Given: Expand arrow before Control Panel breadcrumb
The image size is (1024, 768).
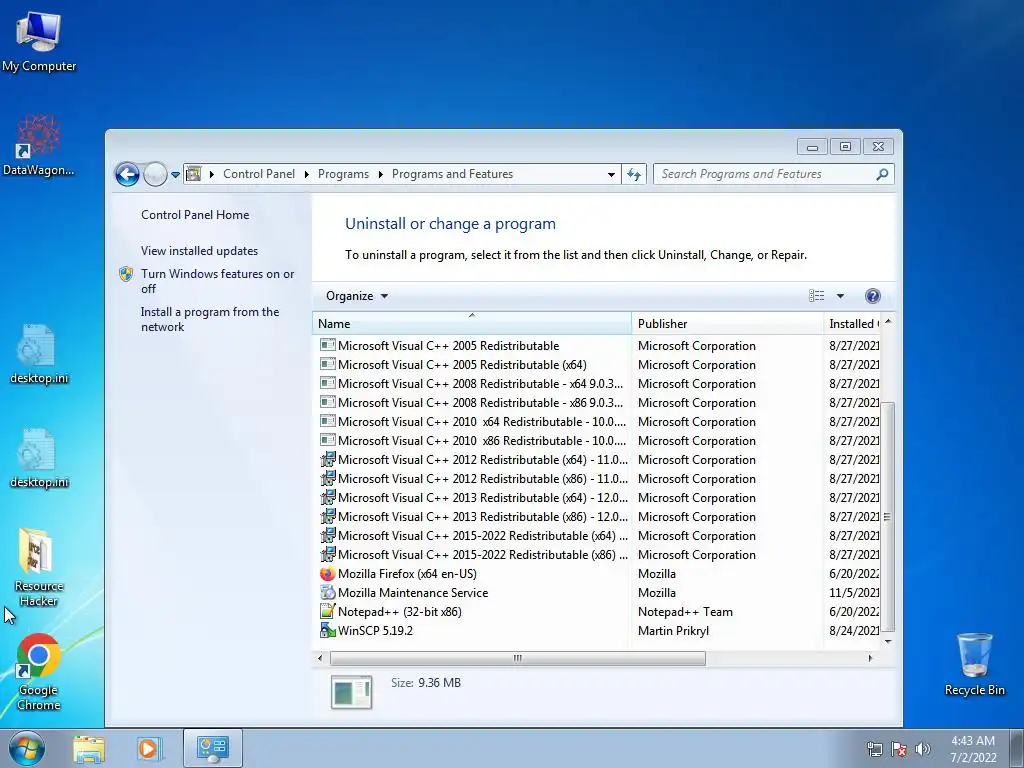Looking at the screenshot, I should click(212, 174).
